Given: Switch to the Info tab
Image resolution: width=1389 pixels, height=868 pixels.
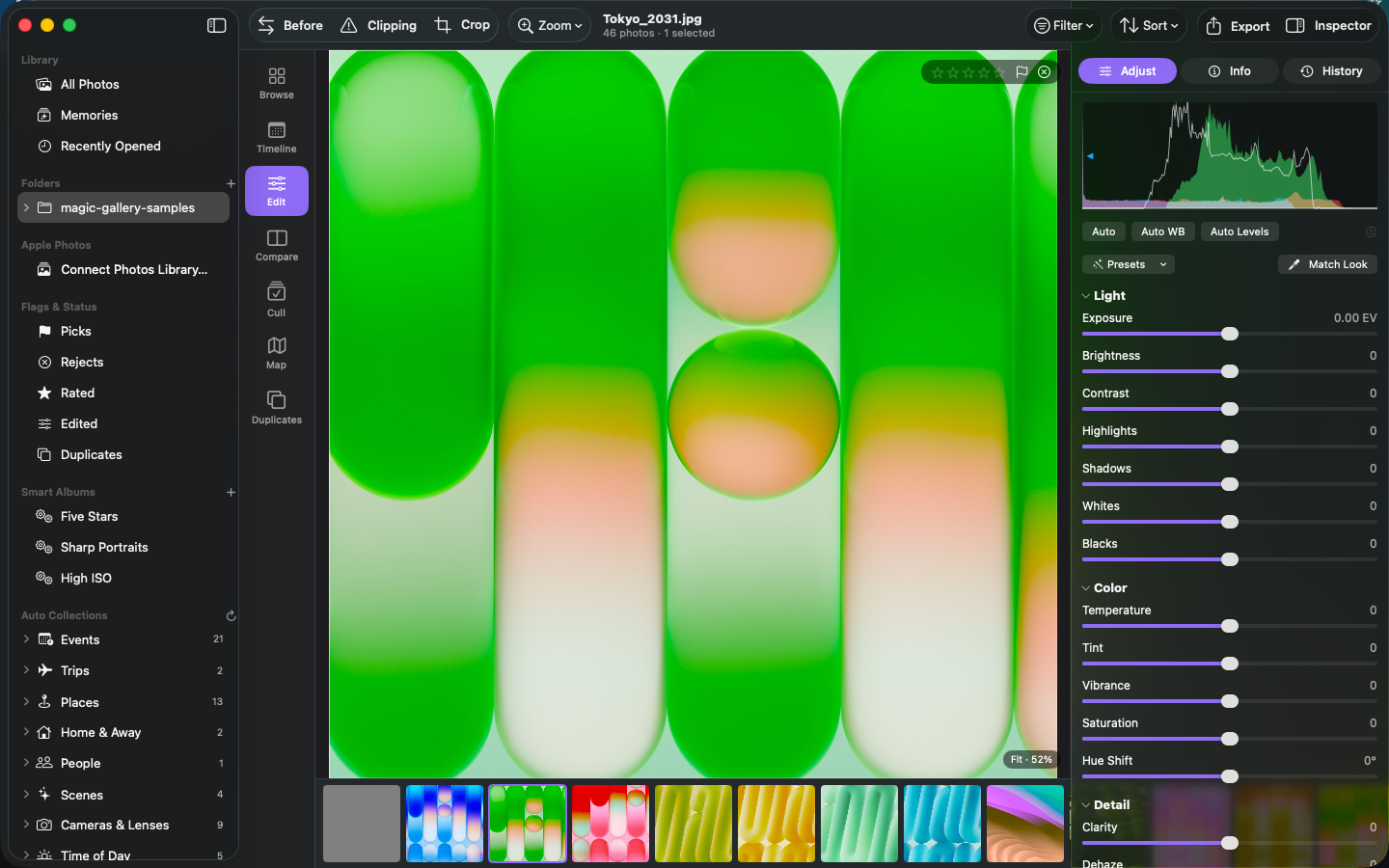Looking at the screenshot, I should 1230,71.
